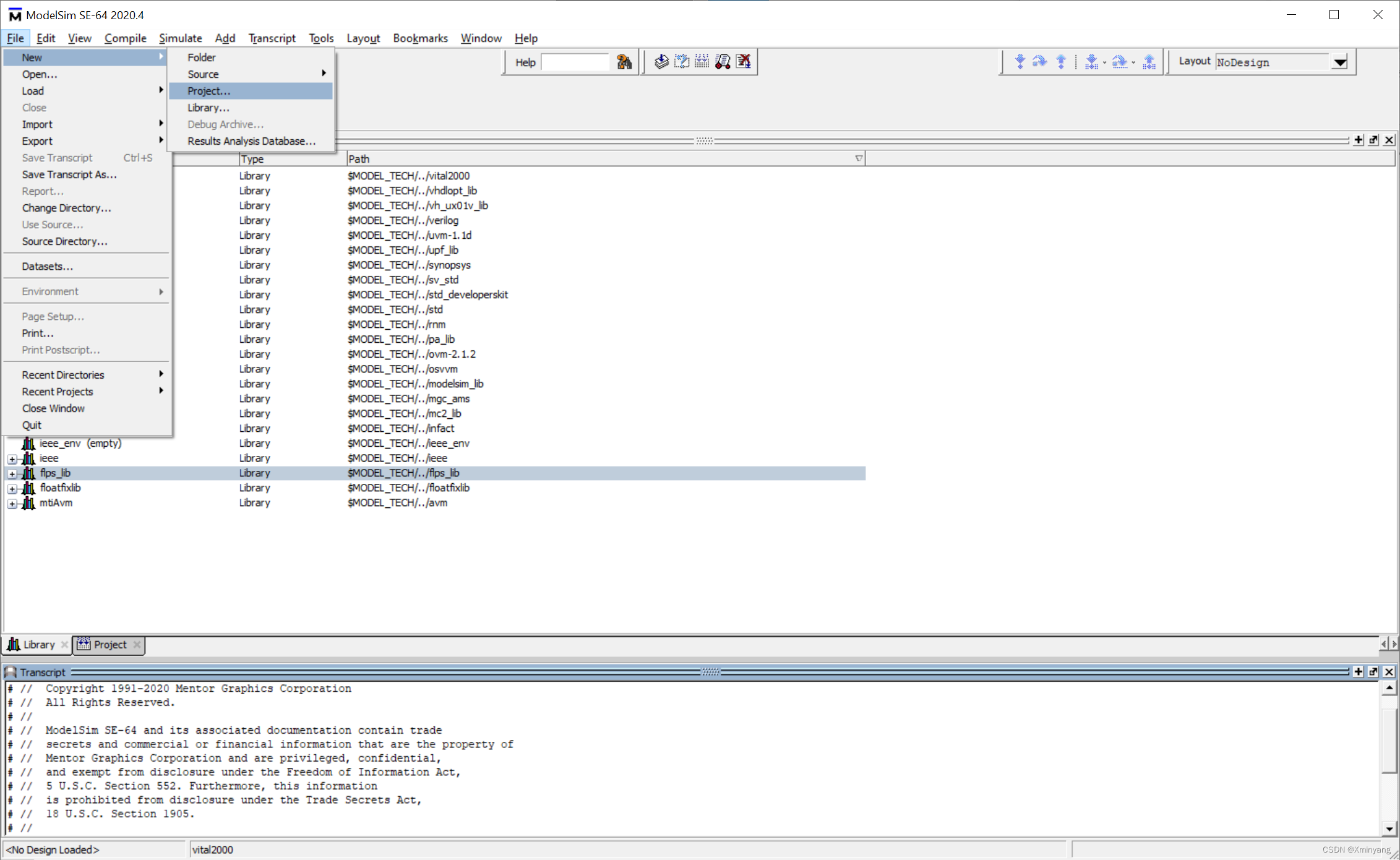
Task: Click the Step Out up arrow icon
Action: click(1061, 62)
